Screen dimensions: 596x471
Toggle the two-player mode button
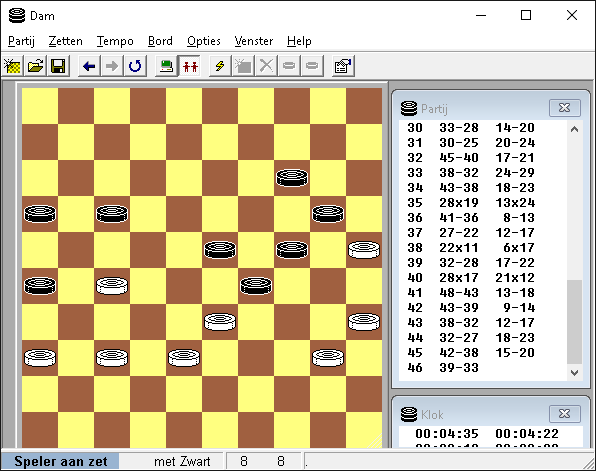tap(190, 66)
